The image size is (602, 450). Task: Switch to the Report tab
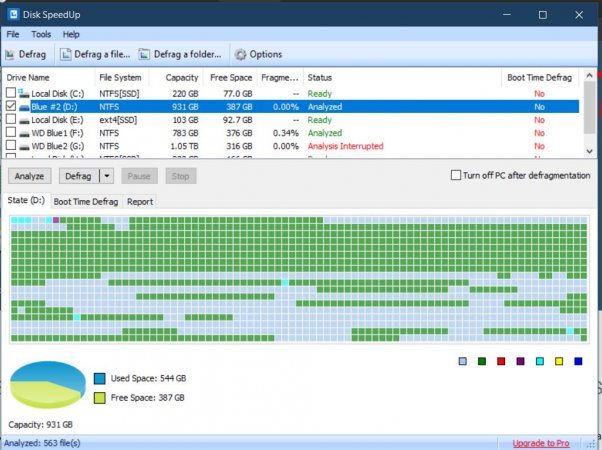tap(140, 202)
